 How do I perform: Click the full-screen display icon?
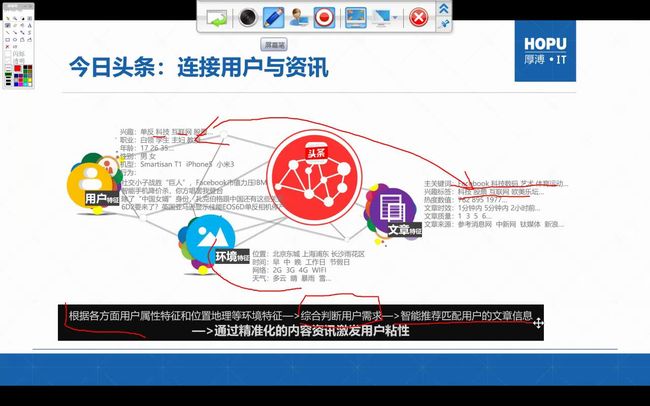(356, 17)
